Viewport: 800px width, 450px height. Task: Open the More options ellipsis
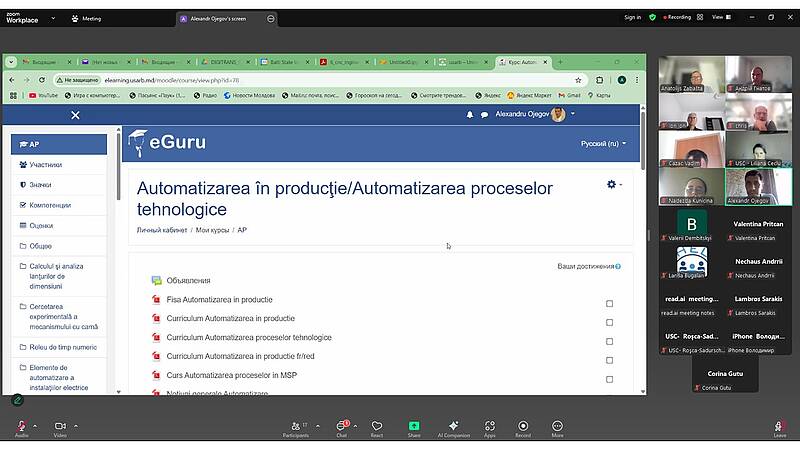(x=558, y=428)
